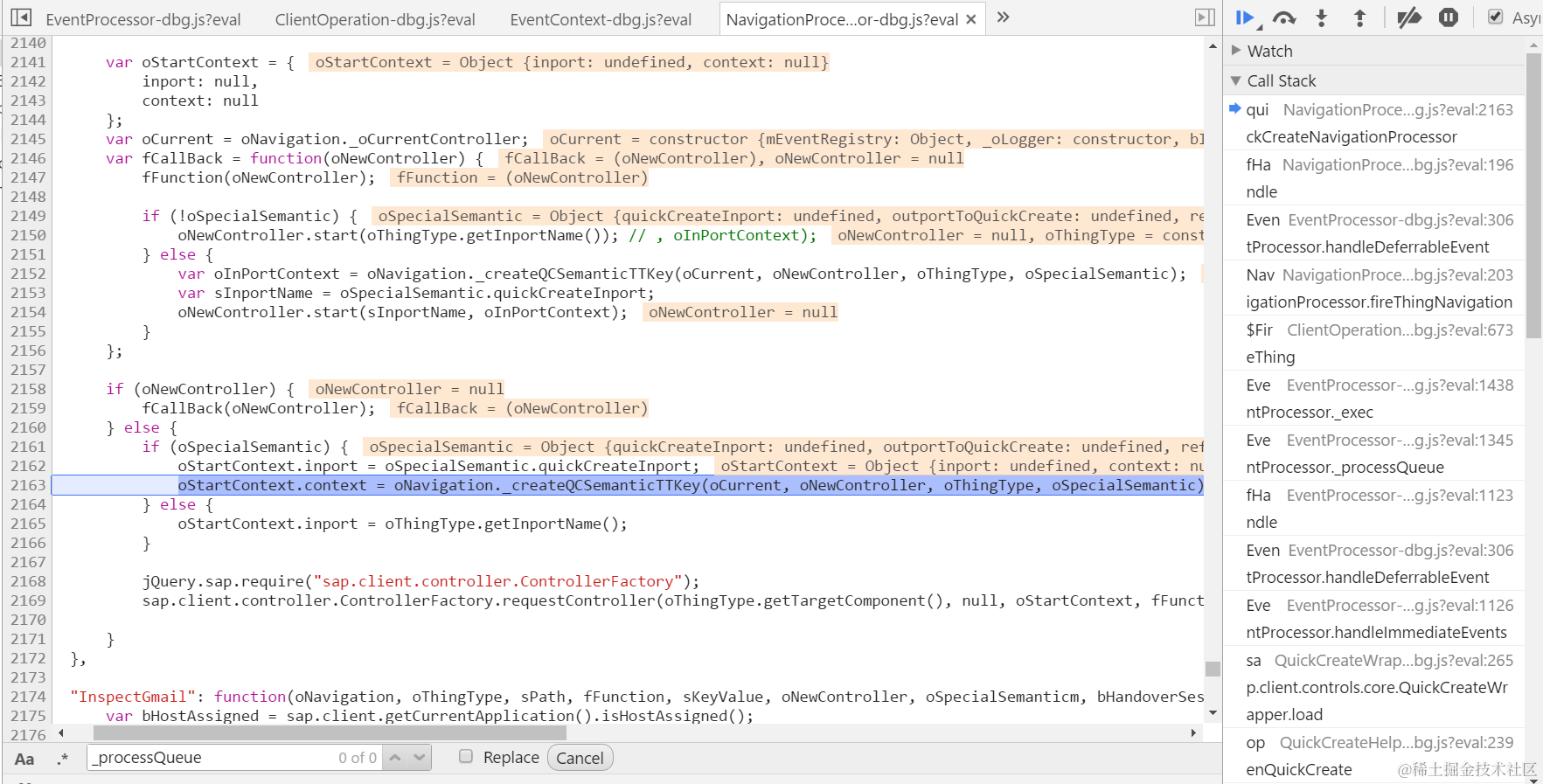Set breakpoint on line 2158

point(28,389)
